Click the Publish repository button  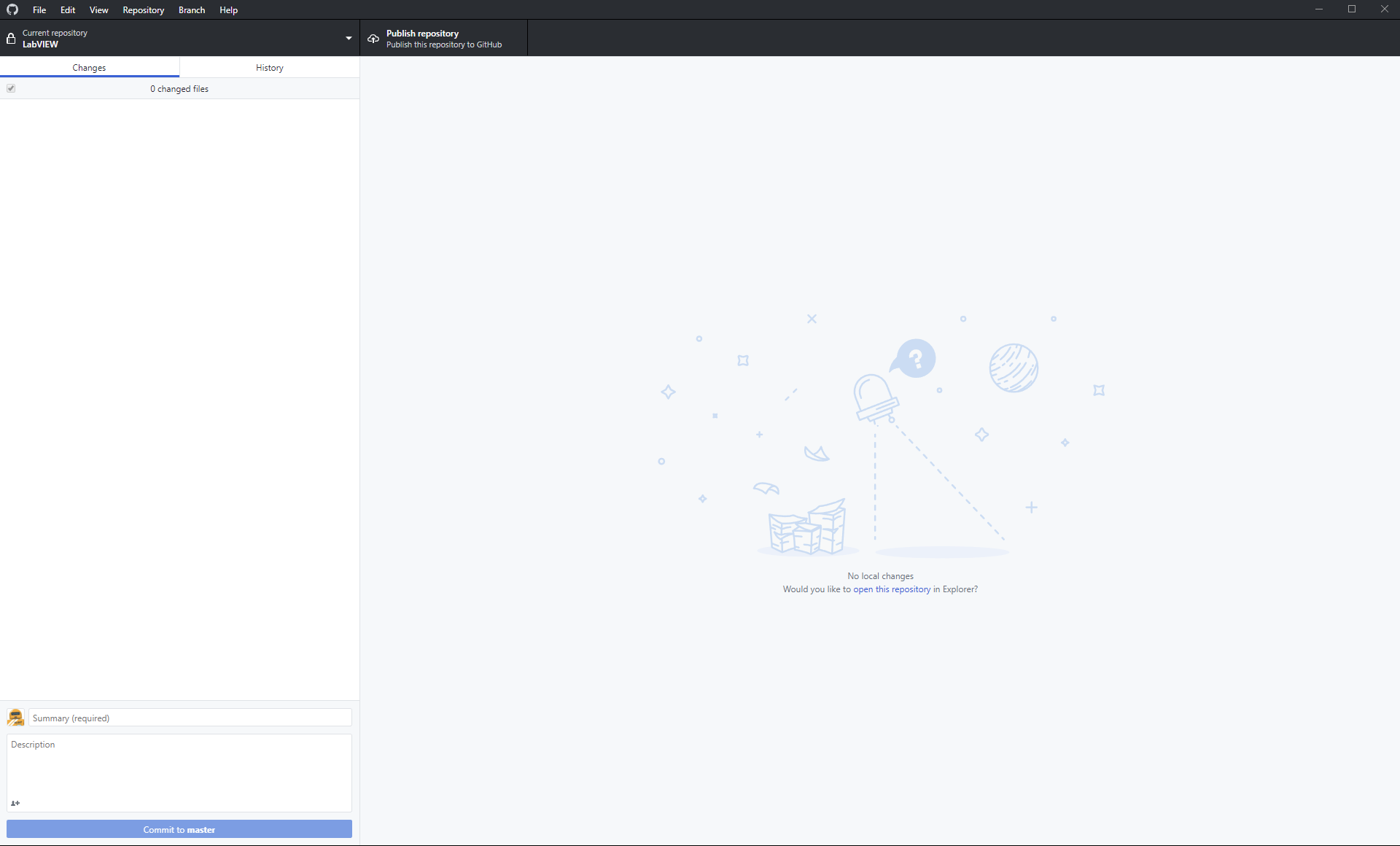tap(443, 38)
